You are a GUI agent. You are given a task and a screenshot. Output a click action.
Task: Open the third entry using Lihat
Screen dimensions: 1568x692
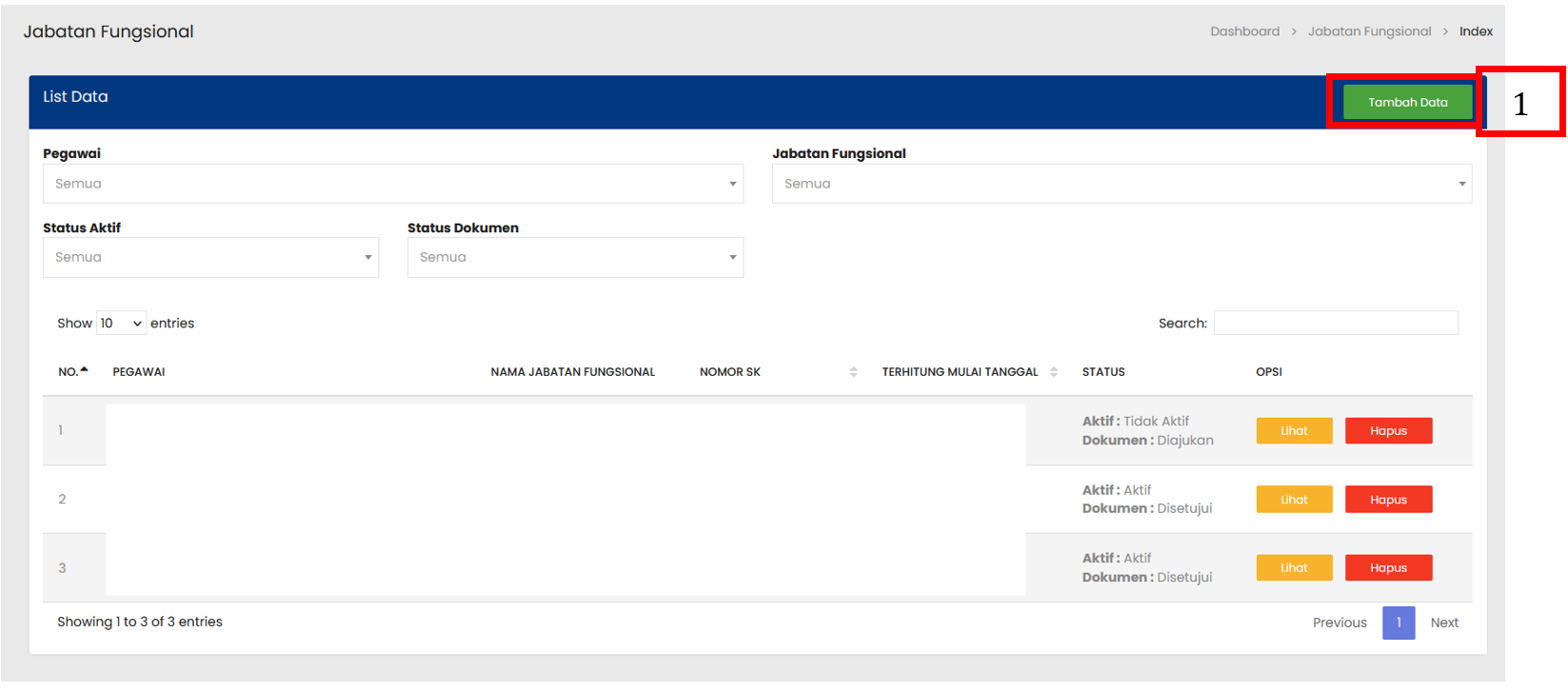[1293, 568]
